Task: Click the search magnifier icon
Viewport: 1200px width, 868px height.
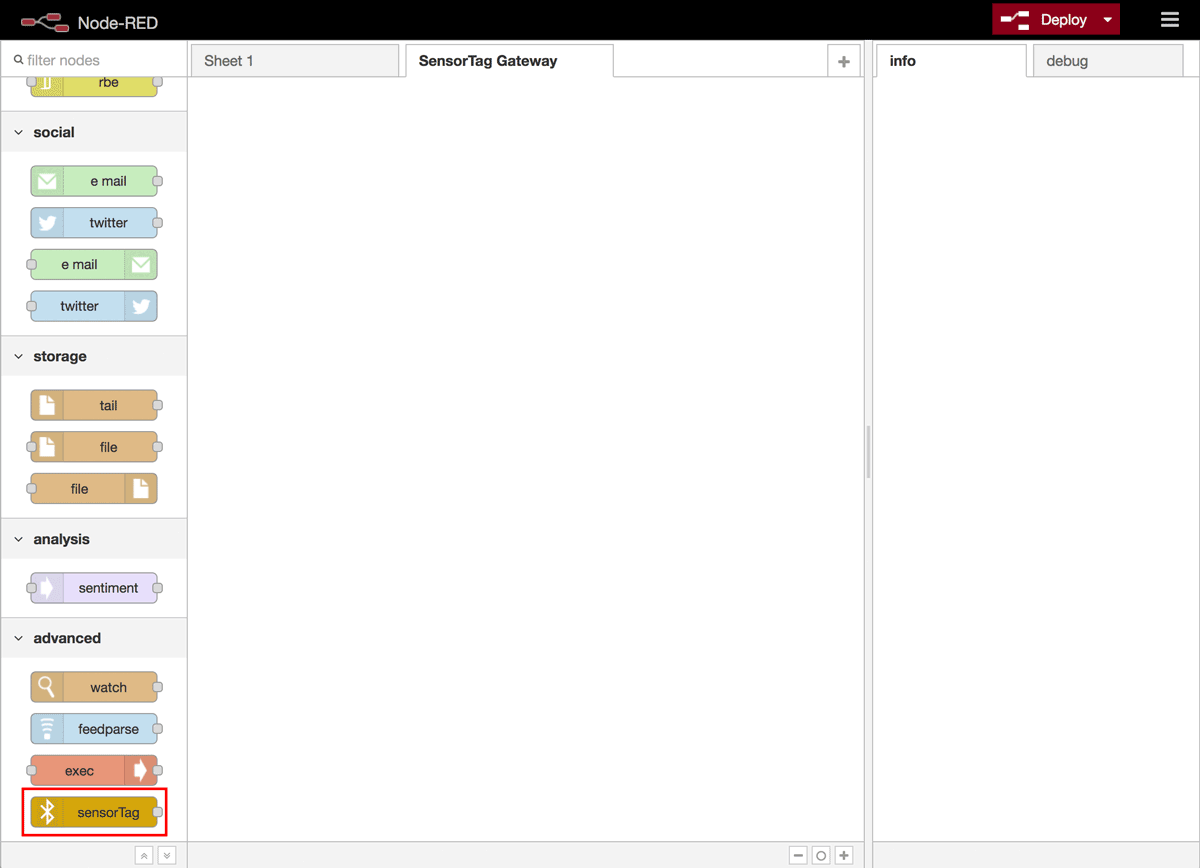Action: coord(18,60)
